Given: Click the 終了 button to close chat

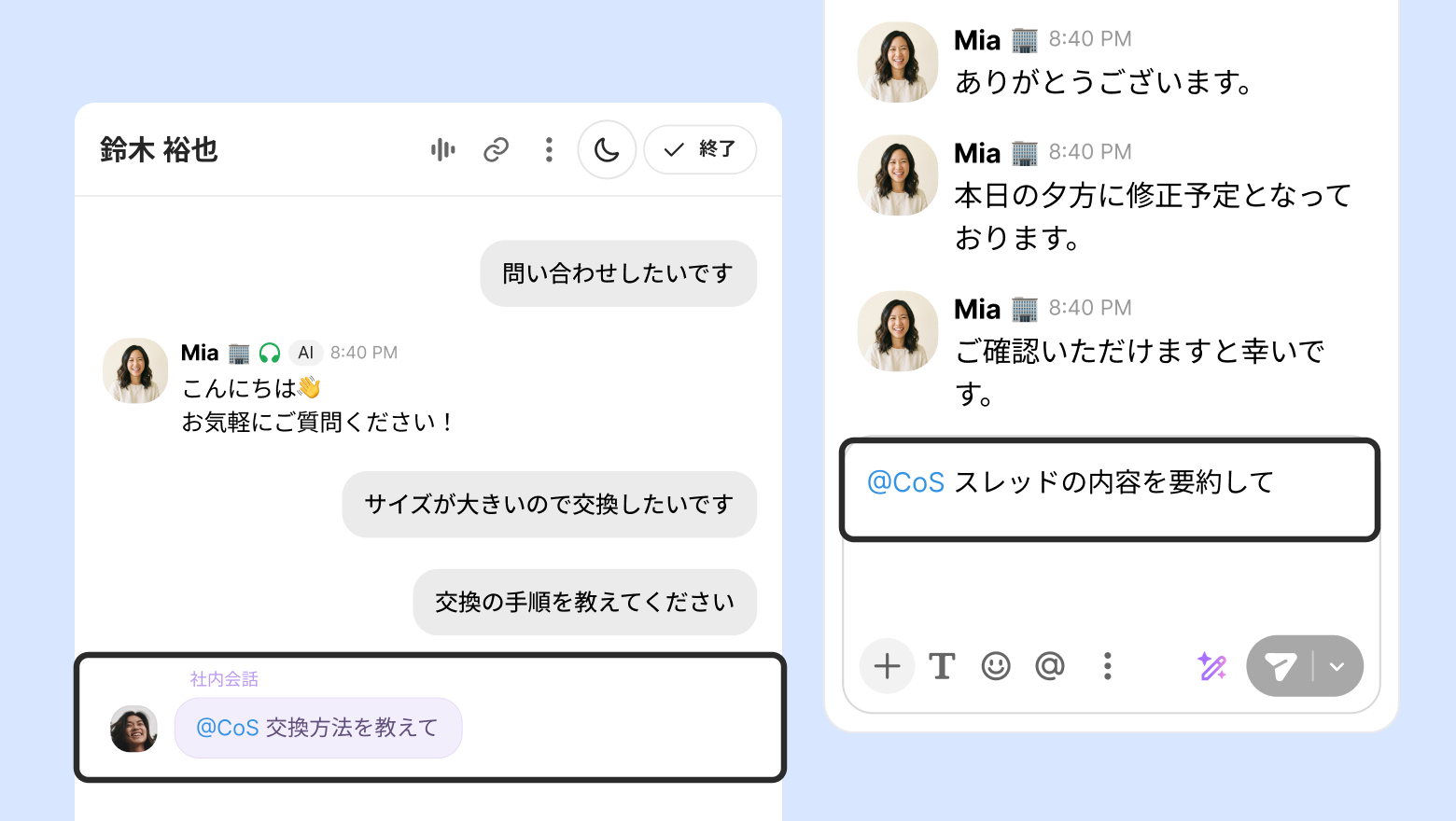Looking at the screenshot, I should pyautogui.click(x=700, y=149).
